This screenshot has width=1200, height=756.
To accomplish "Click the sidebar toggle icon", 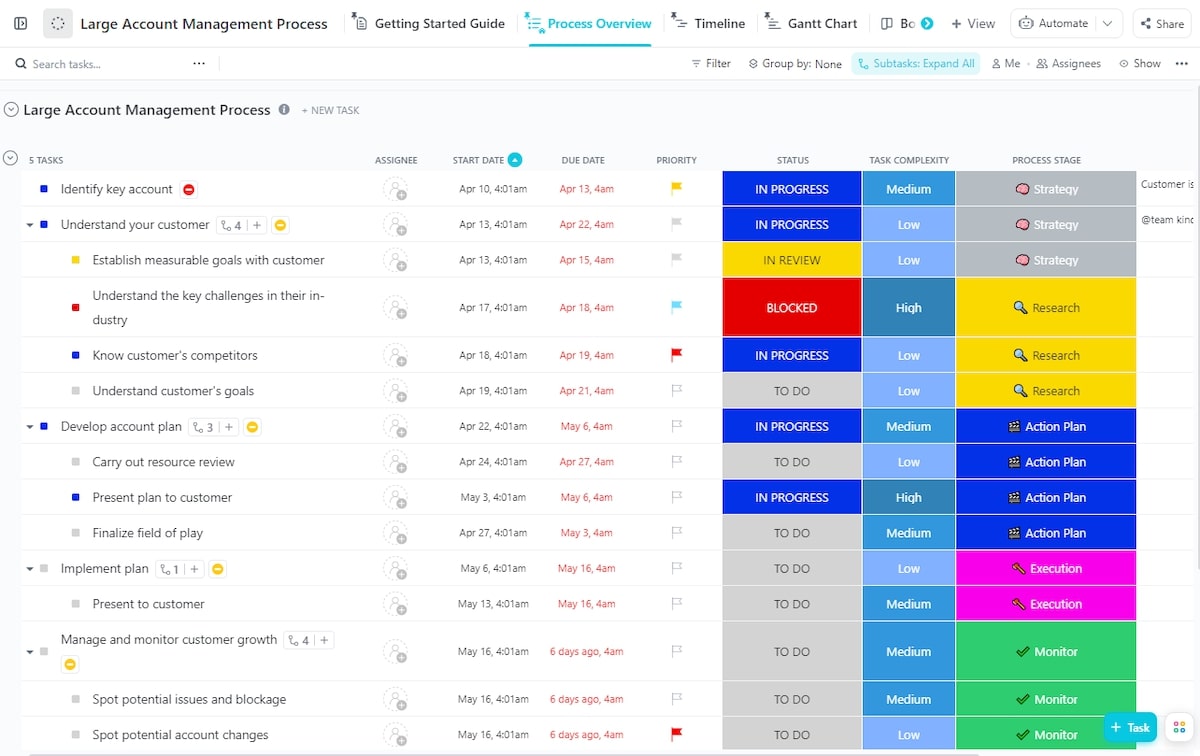I will (x=21, y=23).
